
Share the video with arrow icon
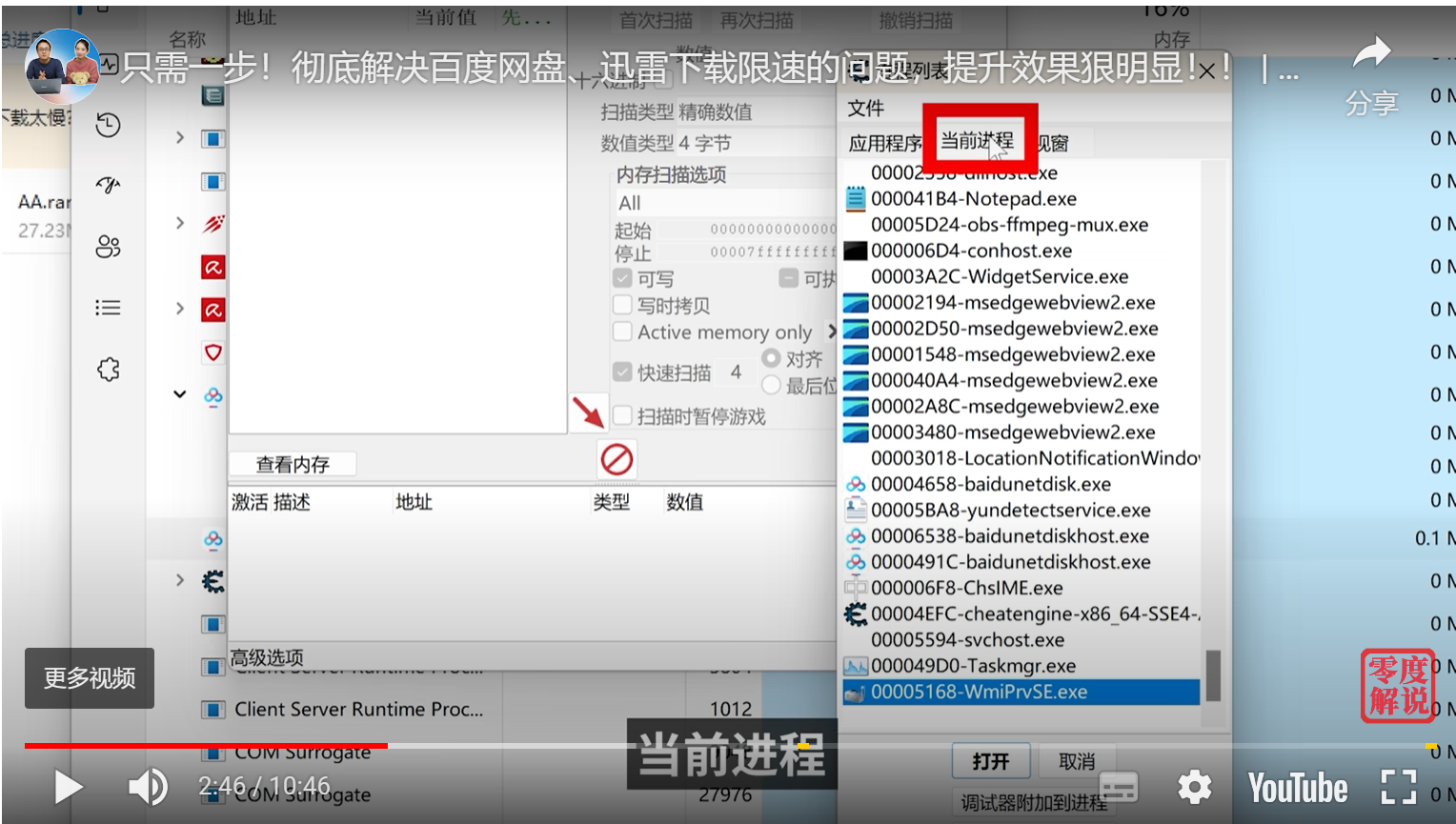[x=1371, y=53]
